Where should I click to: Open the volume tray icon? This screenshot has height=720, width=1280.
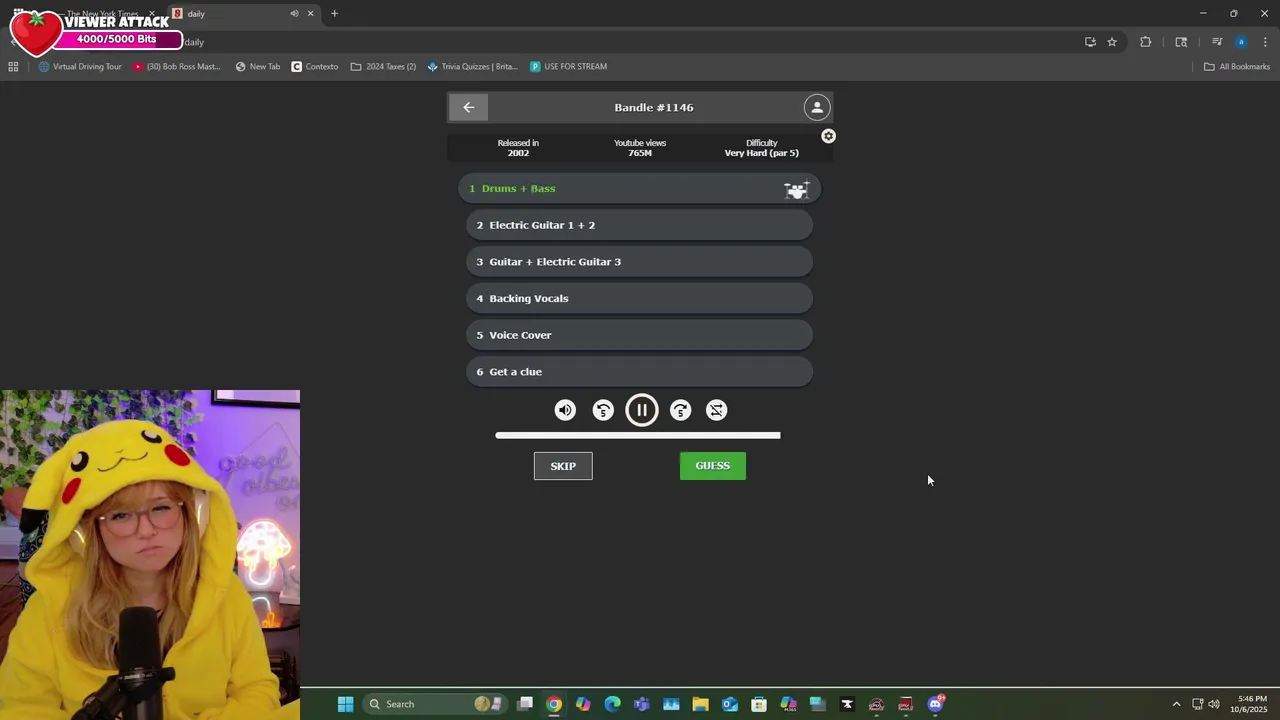pyautogui.click(x=1214, y=704)
